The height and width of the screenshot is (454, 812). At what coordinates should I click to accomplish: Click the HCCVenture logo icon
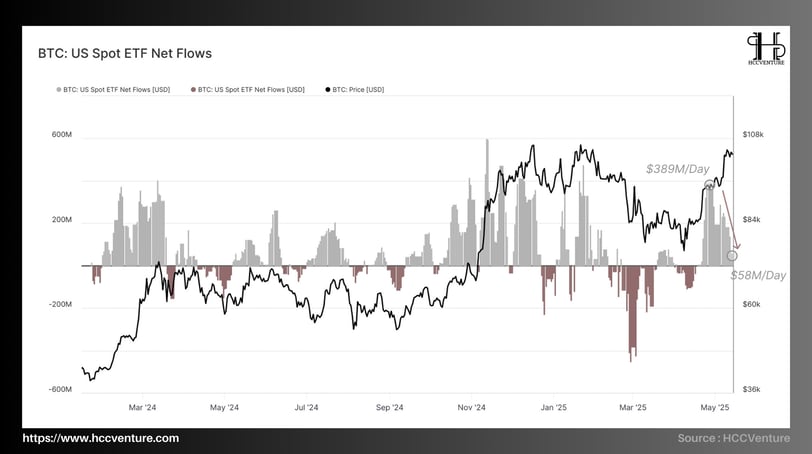point(766,49)
